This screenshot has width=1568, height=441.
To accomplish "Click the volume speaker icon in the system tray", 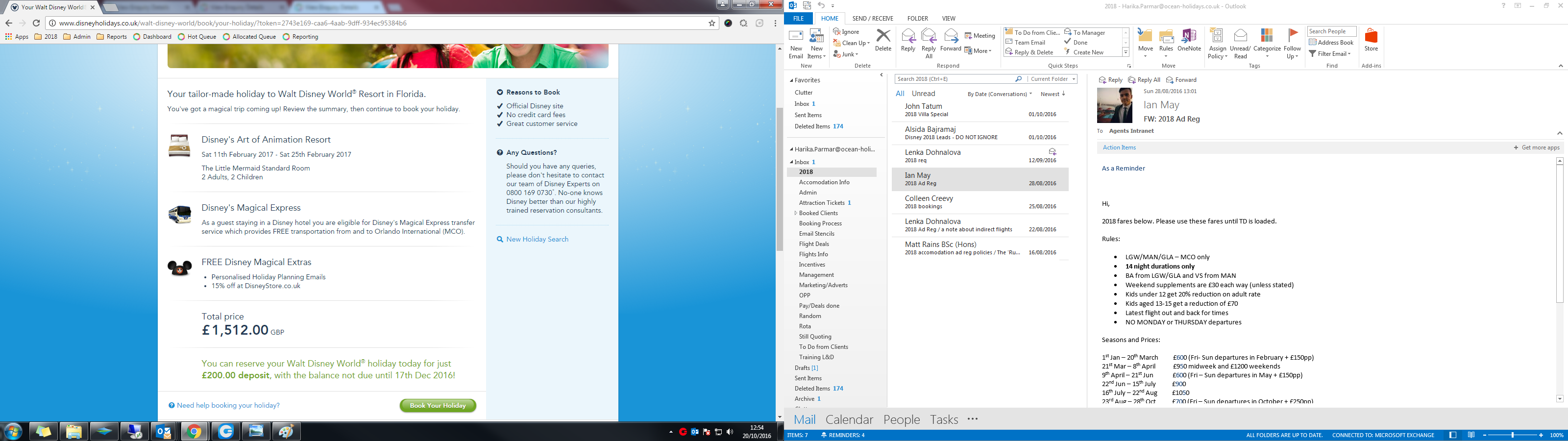I will [730, 432].
